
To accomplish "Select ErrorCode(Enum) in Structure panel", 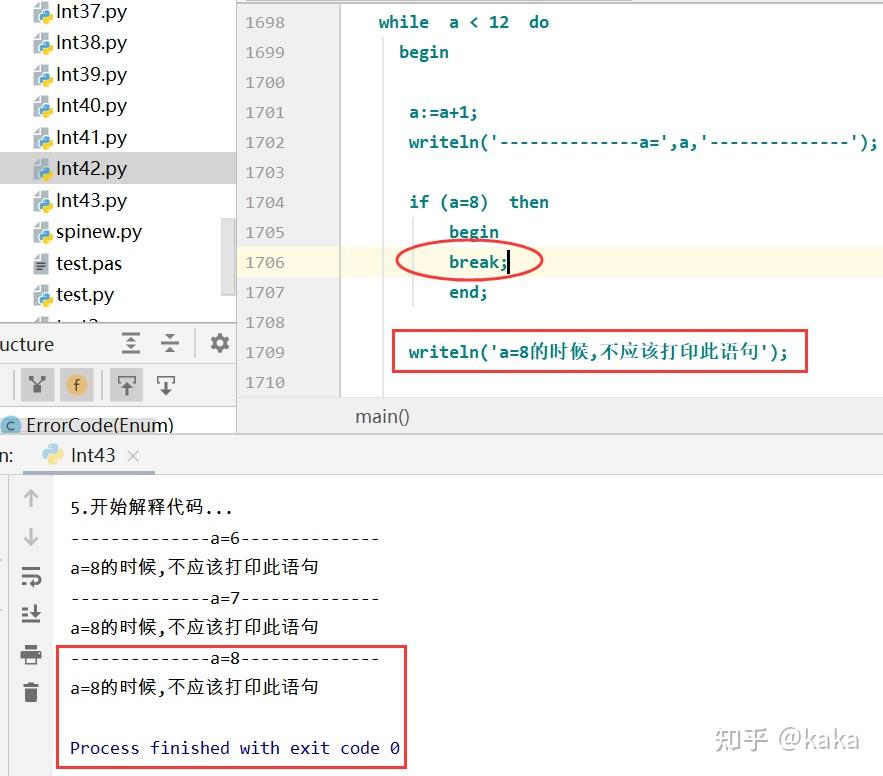I will click(99, 425).
